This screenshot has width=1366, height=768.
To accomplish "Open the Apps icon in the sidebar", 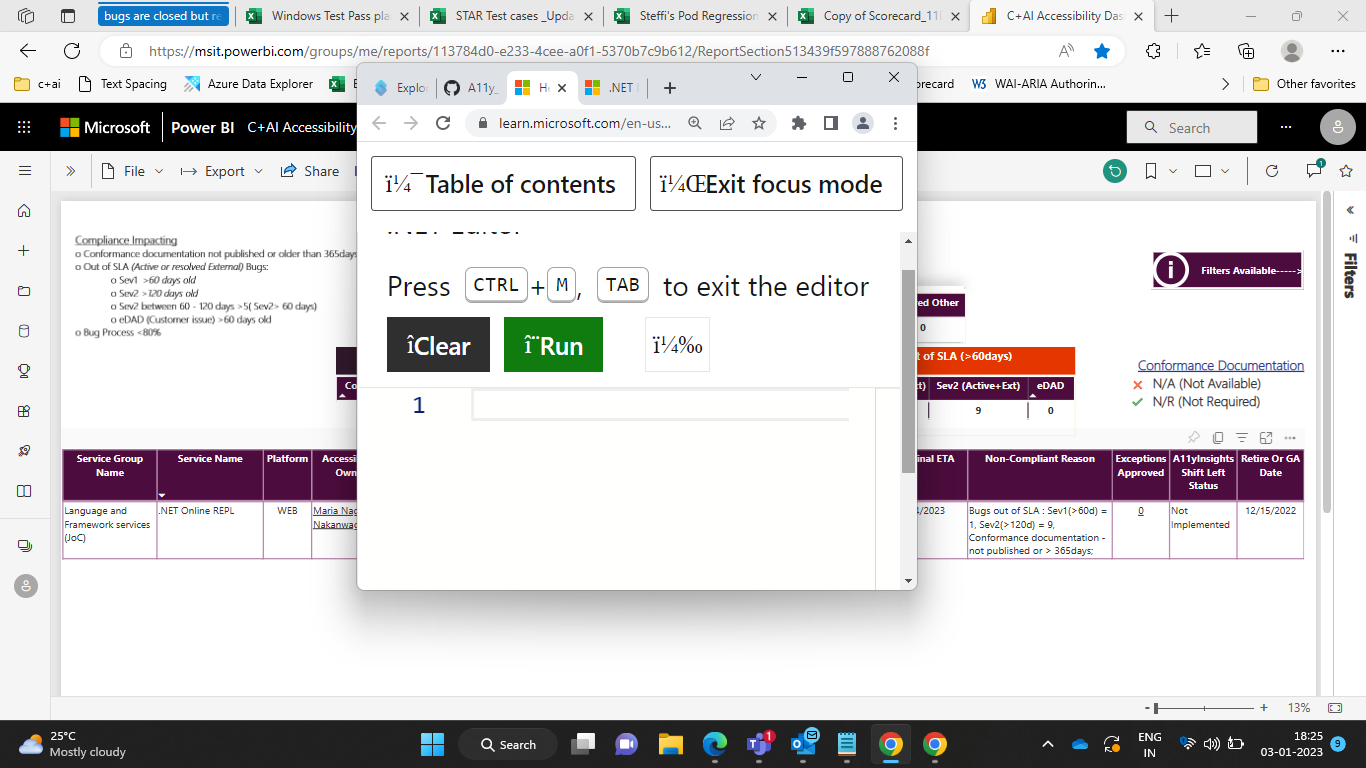I will (x=24, y=410).
